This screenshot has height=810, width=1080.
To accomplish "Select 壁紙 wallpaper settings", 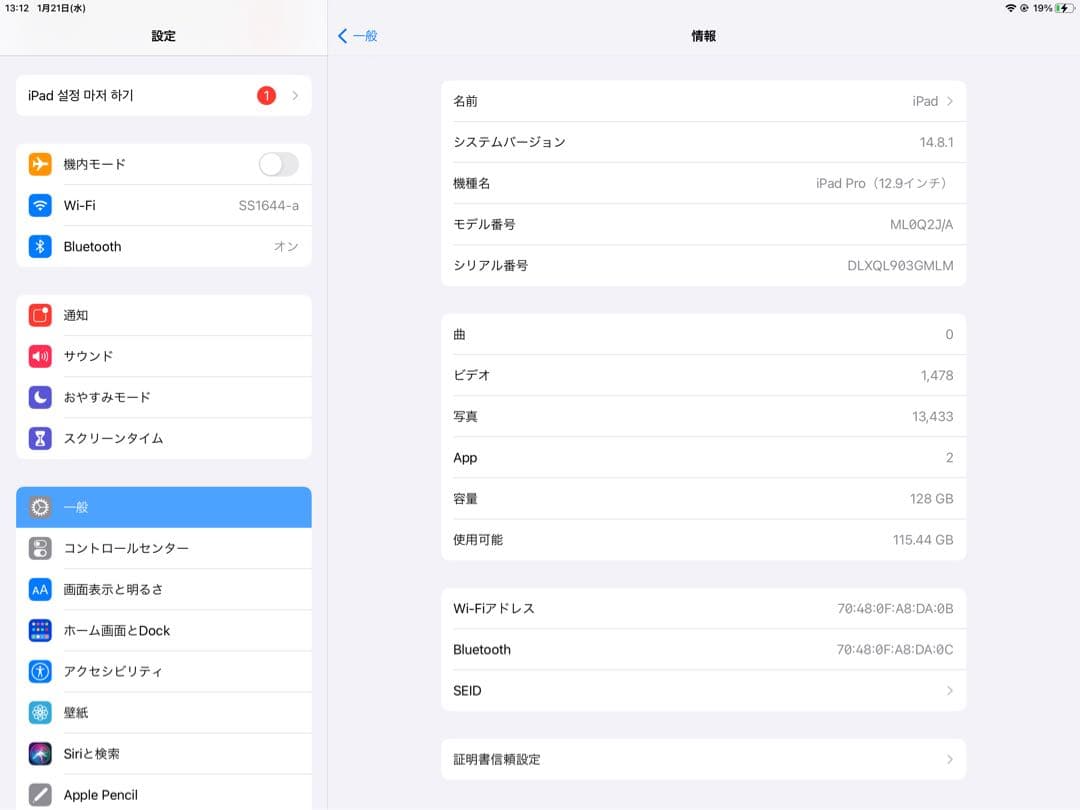I will 163,712.
